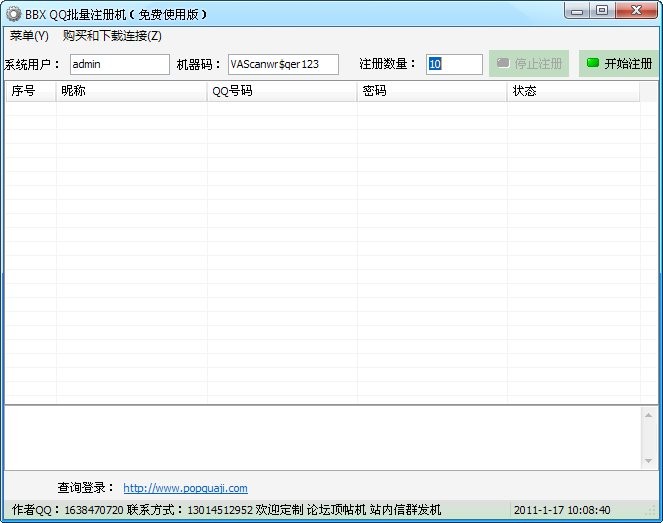Click the QQ号码 column header

click(282, 91)
